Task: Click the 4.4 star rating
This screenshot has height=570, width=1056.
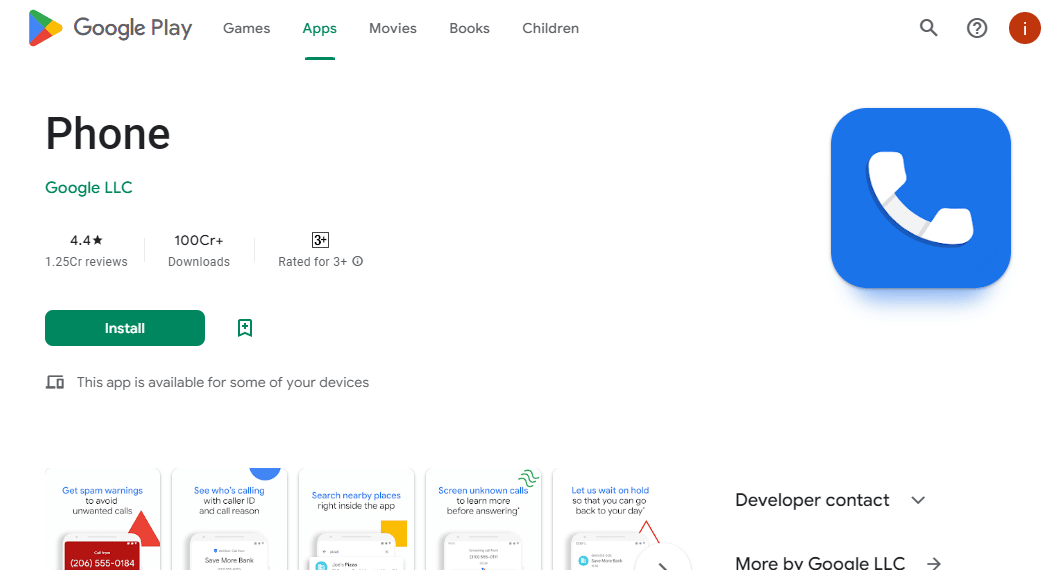Action: pos(86,240)
